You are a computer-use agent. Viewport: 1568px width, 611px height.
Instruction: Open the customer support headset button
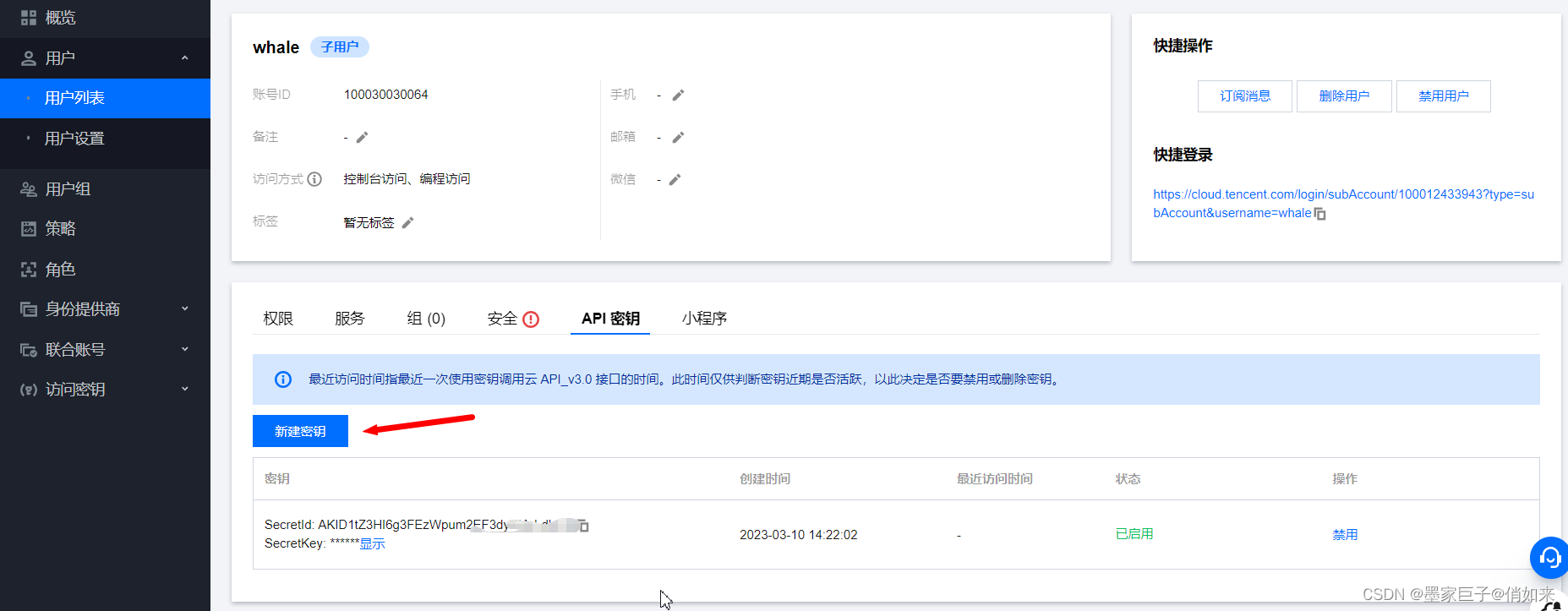(x=1549, y=558)
